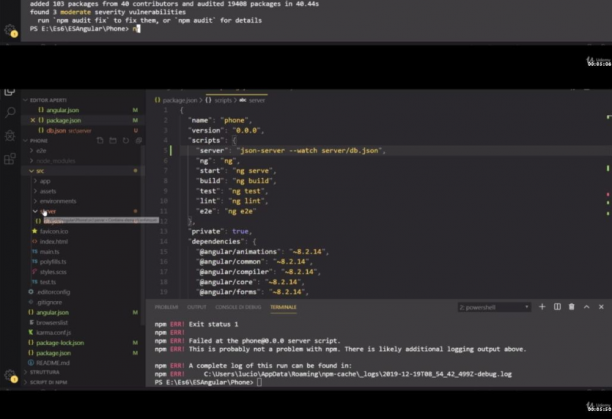The image size is (612, 419).
Task: Collapse the server folder chevron
Action: coord(35,211)
